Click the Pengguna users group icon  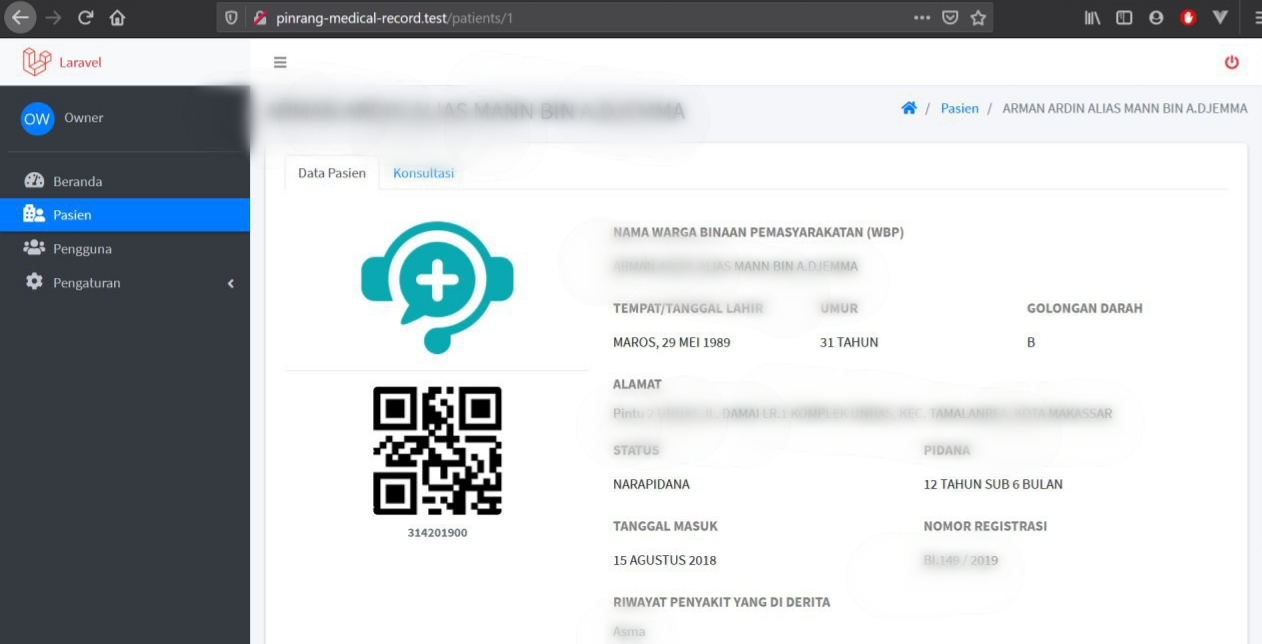(34, 248)
